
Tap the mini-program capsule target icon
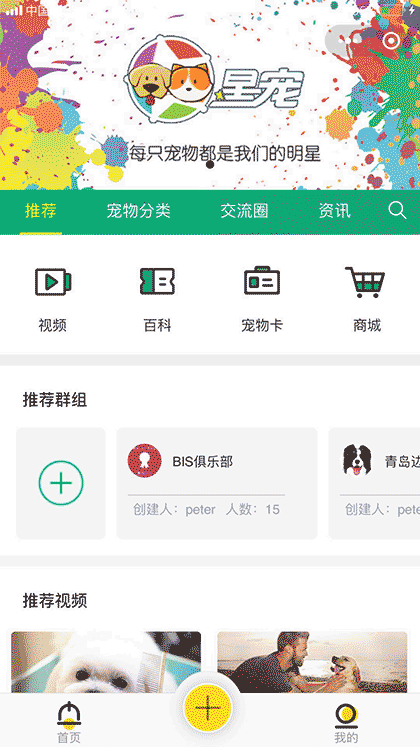(391, 40)
